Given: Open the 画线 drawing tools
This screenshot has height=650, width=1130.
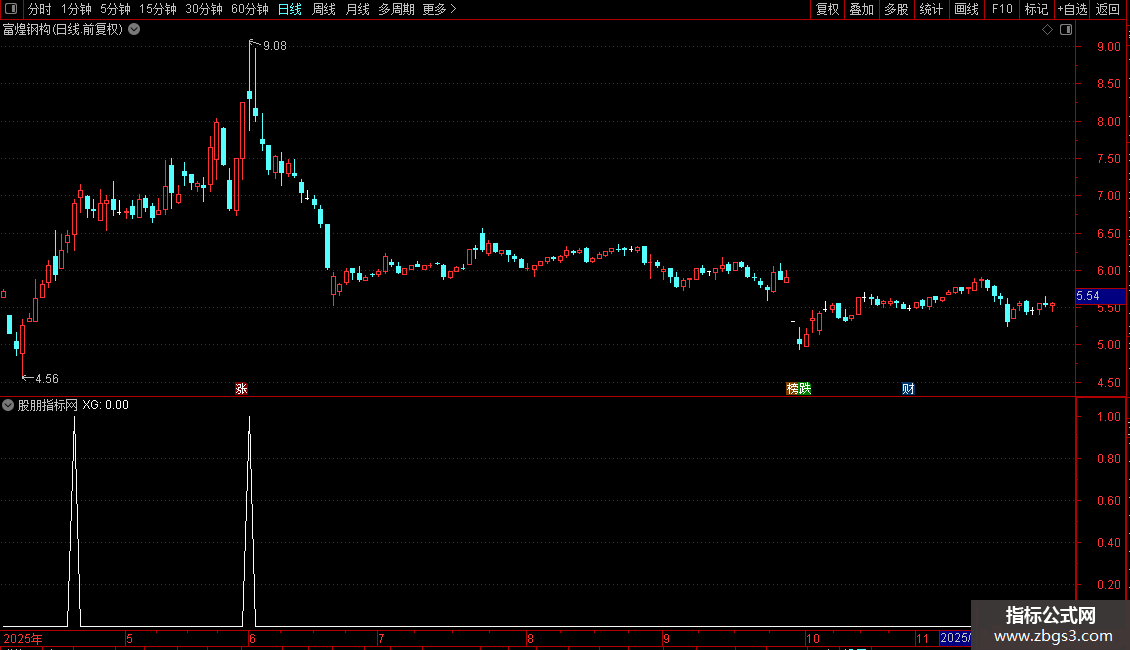Looking at the screenshot, I should pos(966,9).
